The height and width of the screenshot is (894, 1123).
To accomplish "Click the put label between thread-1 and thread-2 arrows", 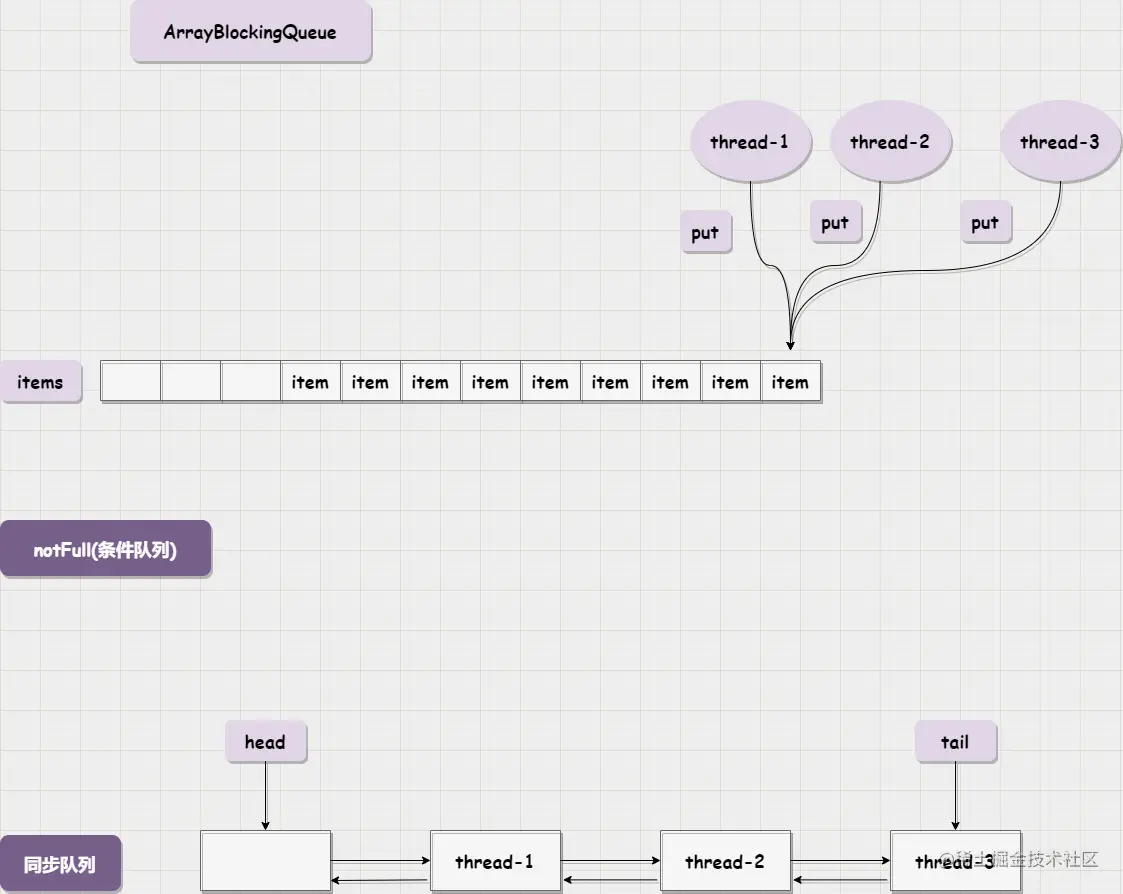I will point(836,222).
